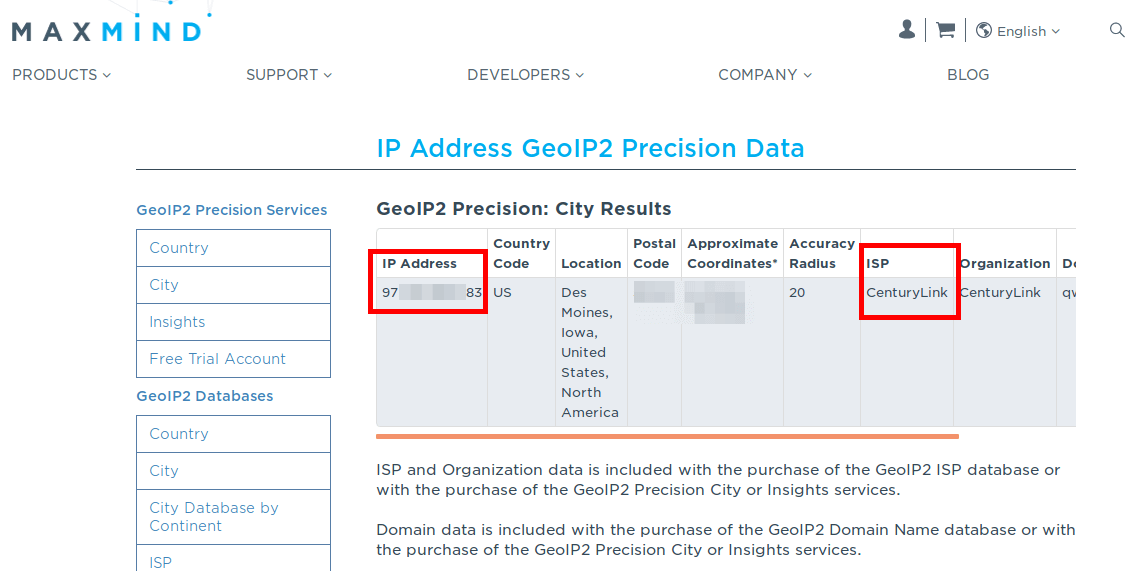Viewport: 1125px width, 571px height.
Task: Open the BLOG page
Action: point(968,75)
